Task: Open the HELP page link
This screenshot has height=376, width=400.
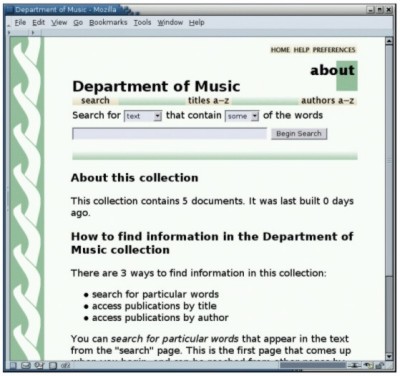Action: tap(301, 50)
